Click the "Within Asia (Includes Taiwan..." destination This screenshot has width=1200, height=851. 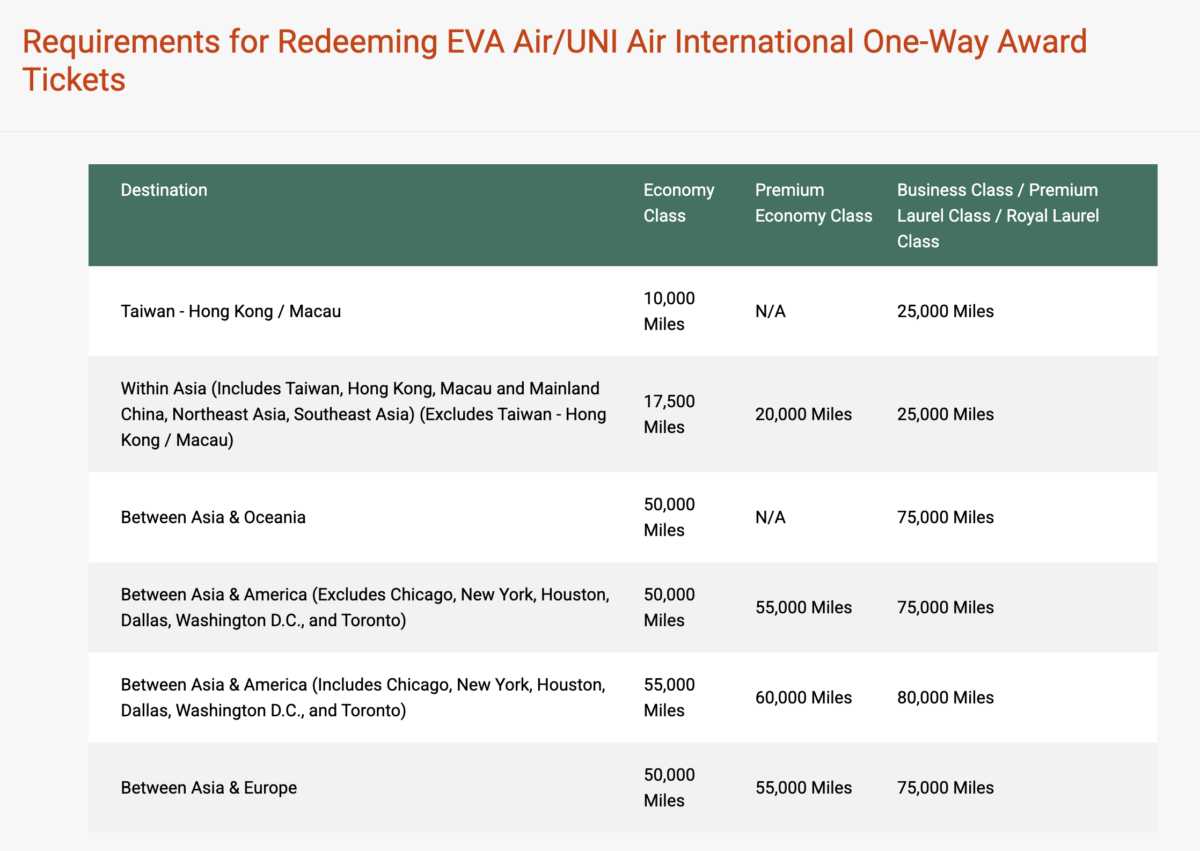[363, 414]
